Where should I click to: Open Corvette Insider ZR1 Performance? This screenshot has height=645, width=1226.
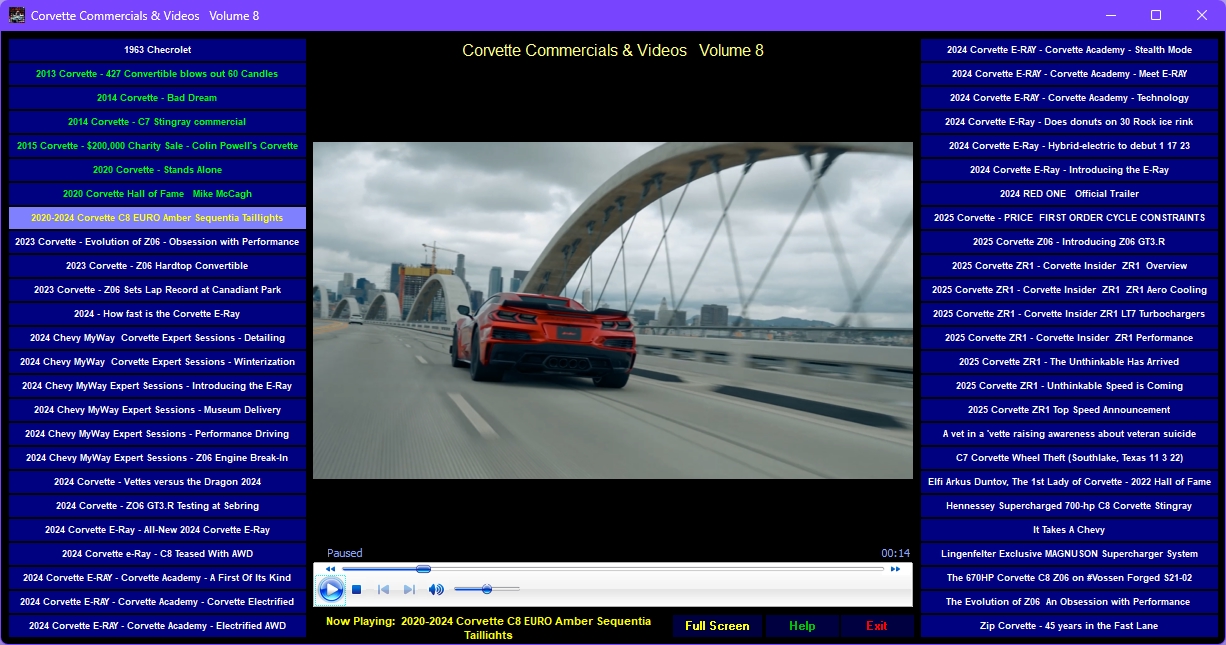[x=1069, y=338]
